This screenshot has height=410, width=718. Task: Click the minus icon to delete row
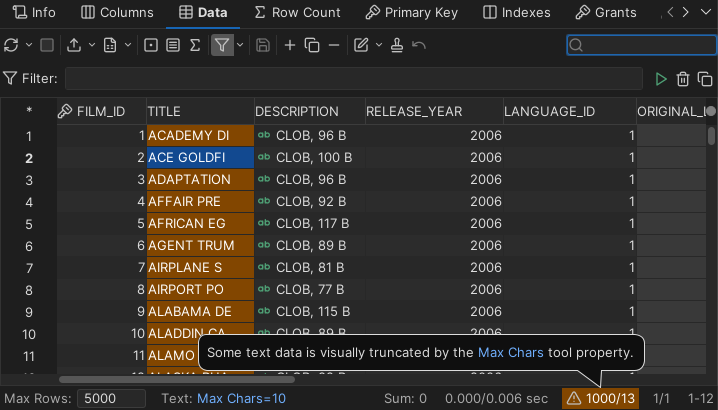[x=333, y=45]
